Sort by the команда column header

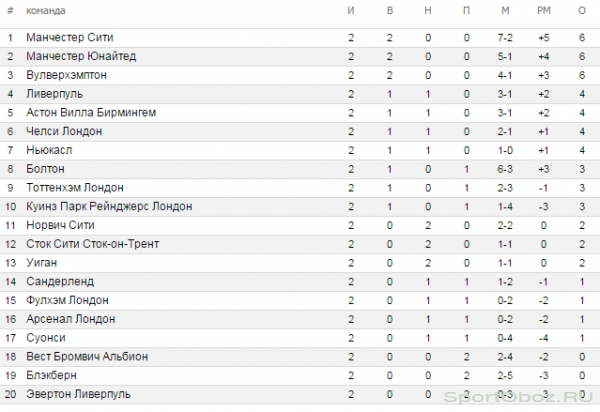pos(46,11)
